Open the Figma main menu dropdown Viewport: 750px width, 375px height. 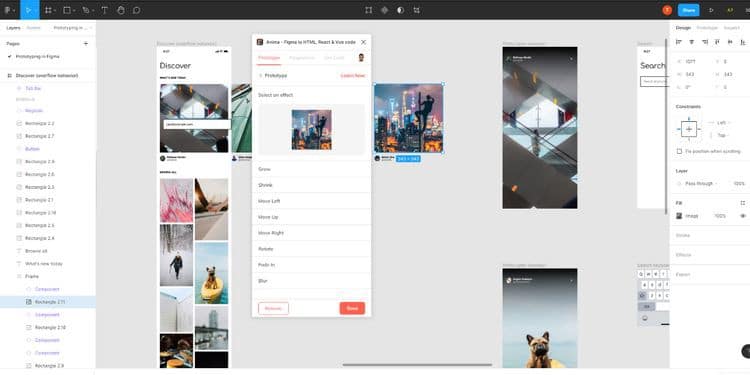point(9,10)
